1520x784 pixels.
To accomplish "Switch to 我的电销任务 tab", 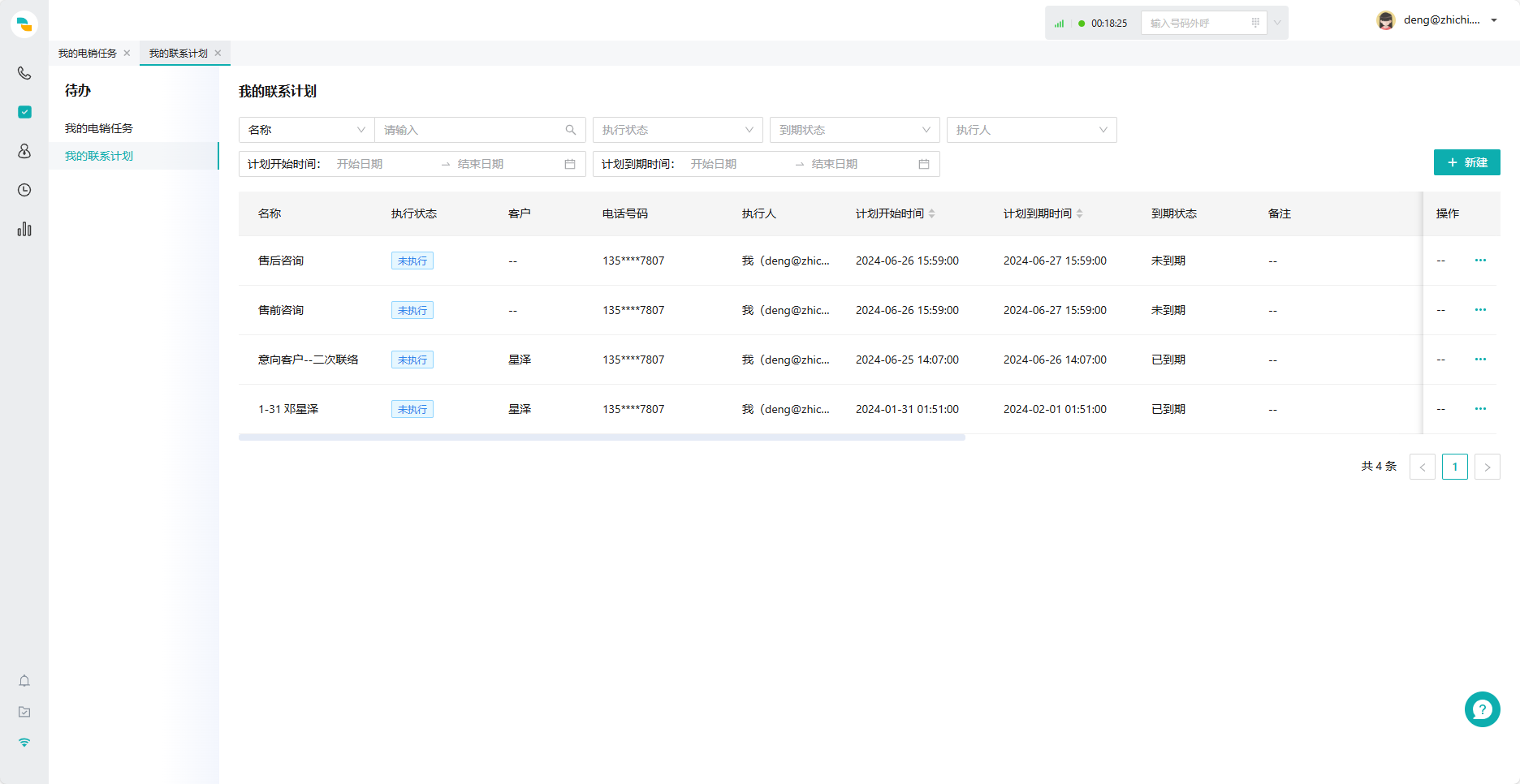I will 88,54.
